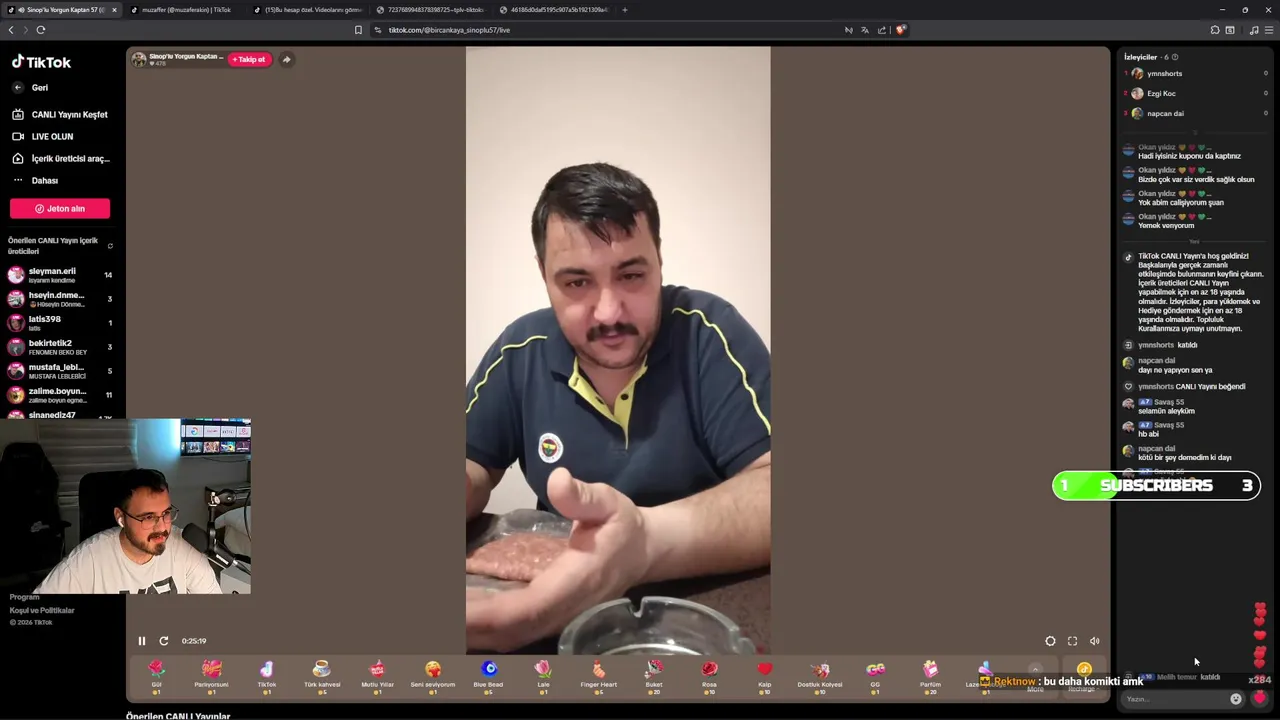Screen dimensions: 1280x720
Task: Click the Jeton alın button
Action: 60,208
